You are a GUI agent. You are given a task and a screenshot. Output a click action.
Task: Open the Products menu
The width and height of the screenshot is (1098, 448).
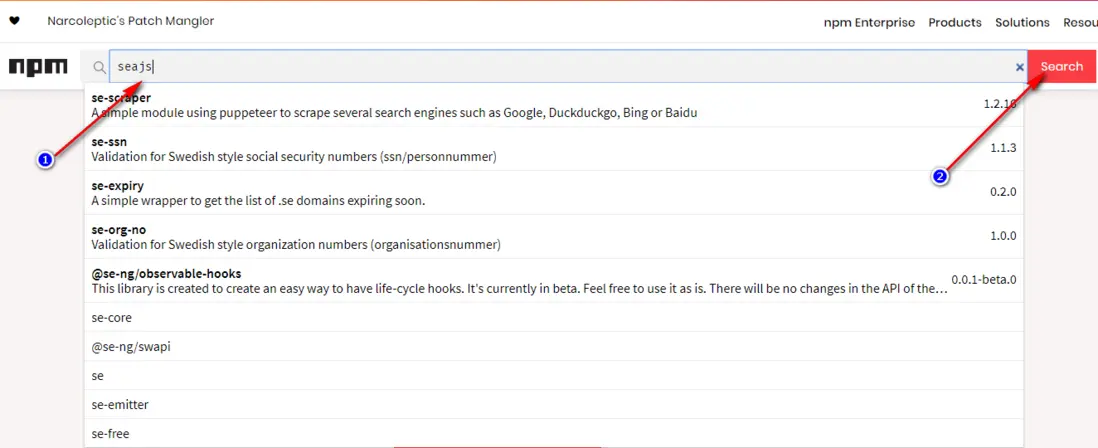pos(954,22)
